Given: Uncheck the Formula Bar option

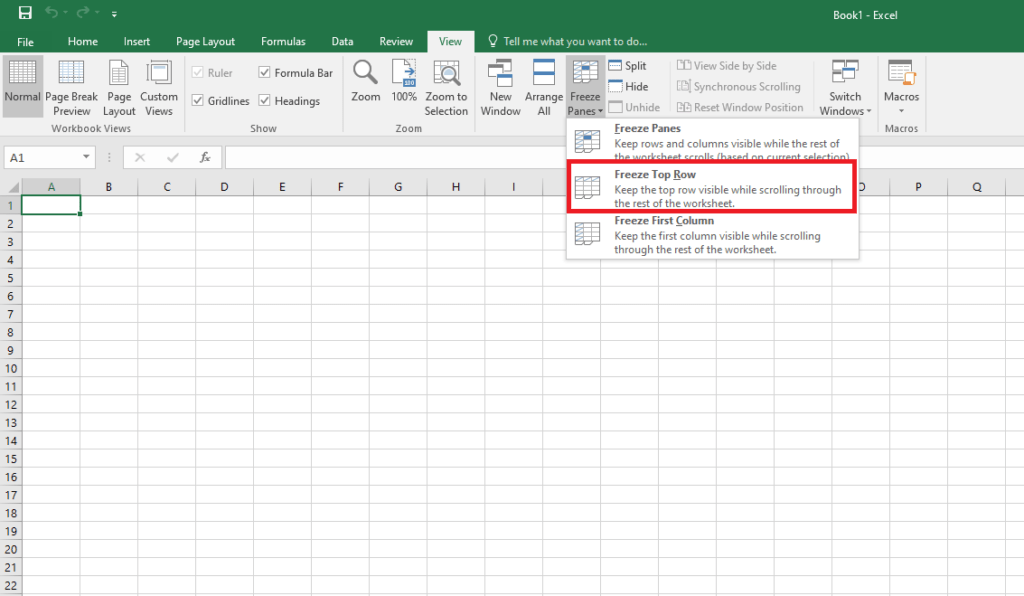Looking at the screenshot, I should tap(265, 72).
